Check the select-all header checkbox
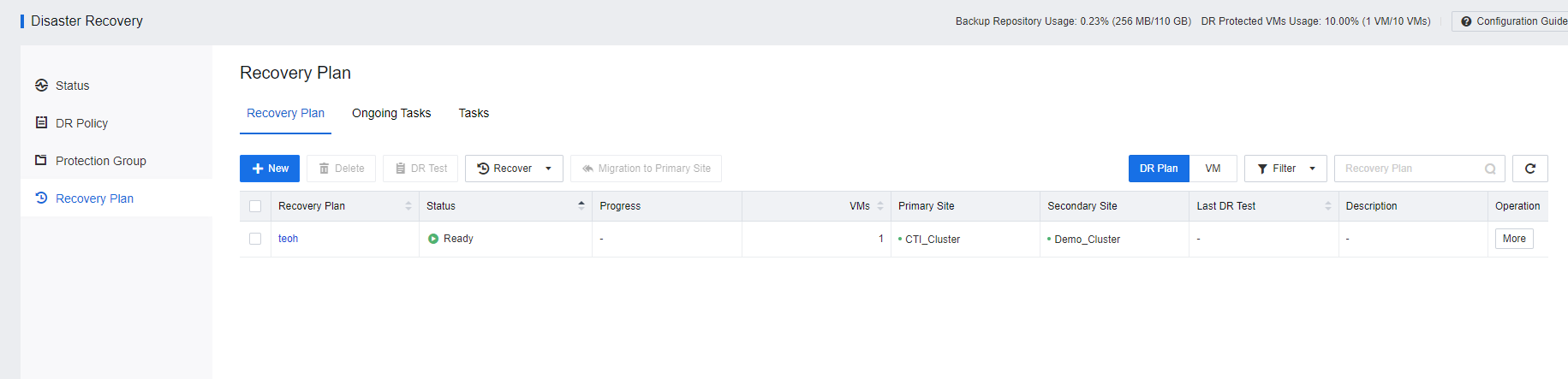This screenshot has width=1568, height=379. coord(255,206)
